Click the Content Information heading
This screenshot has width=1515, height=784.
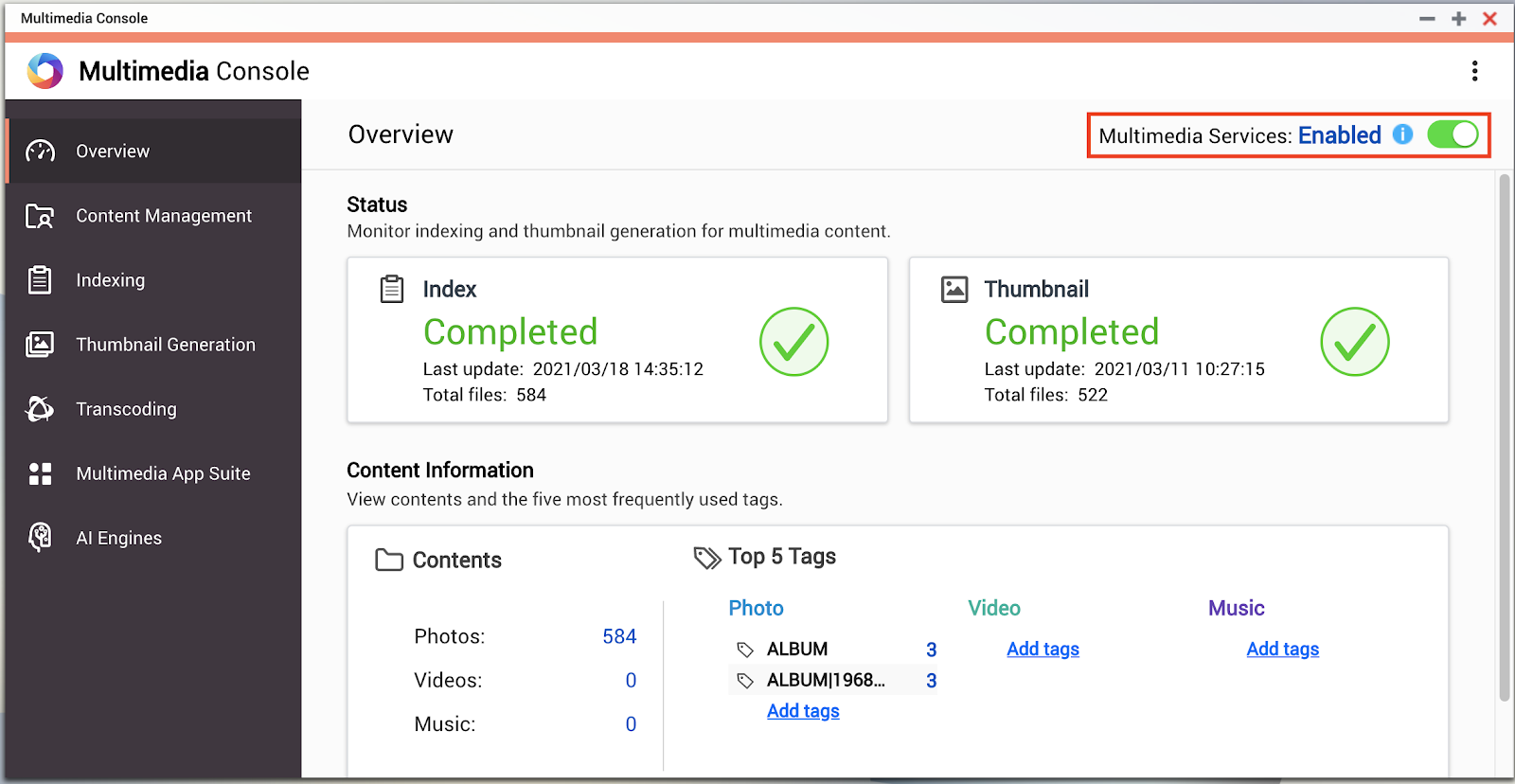440,471
